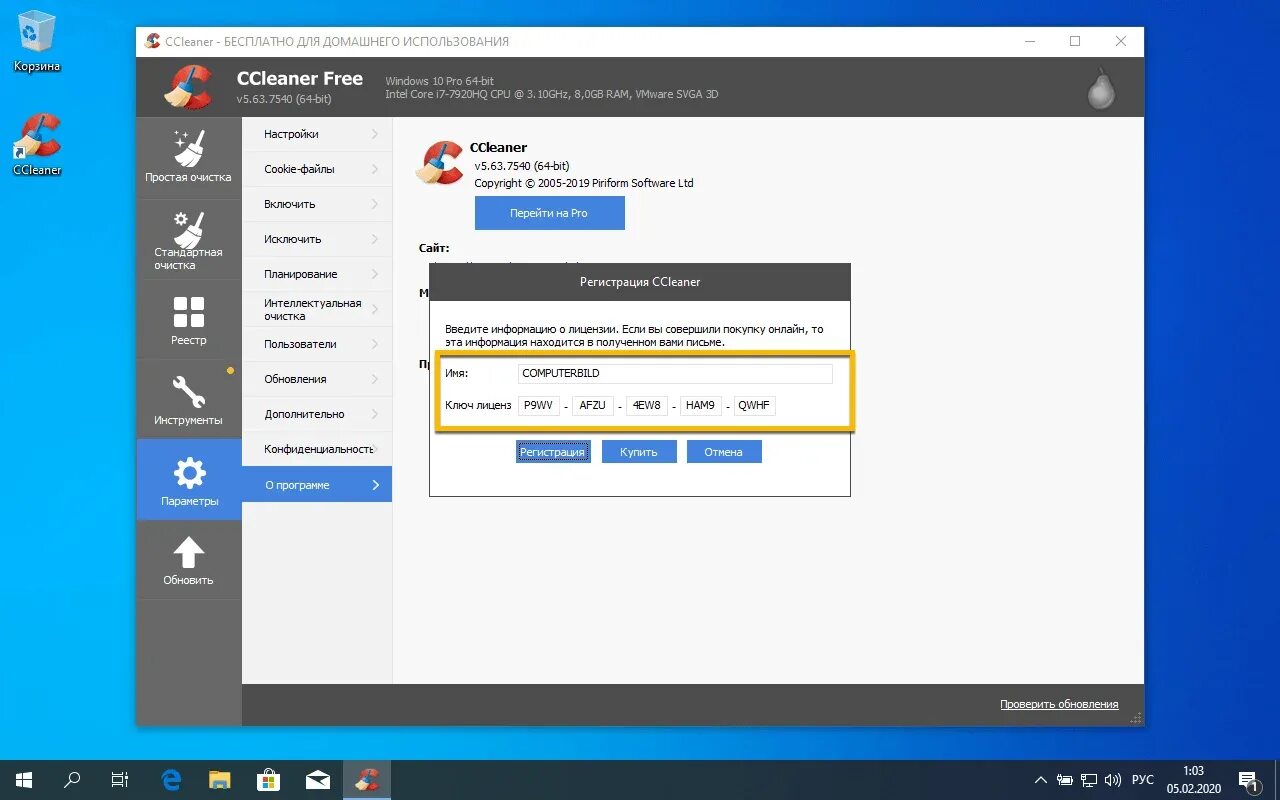Open Настройки settings submenu
This screenshot has height=800, width=1280.
tap(317, 134)
